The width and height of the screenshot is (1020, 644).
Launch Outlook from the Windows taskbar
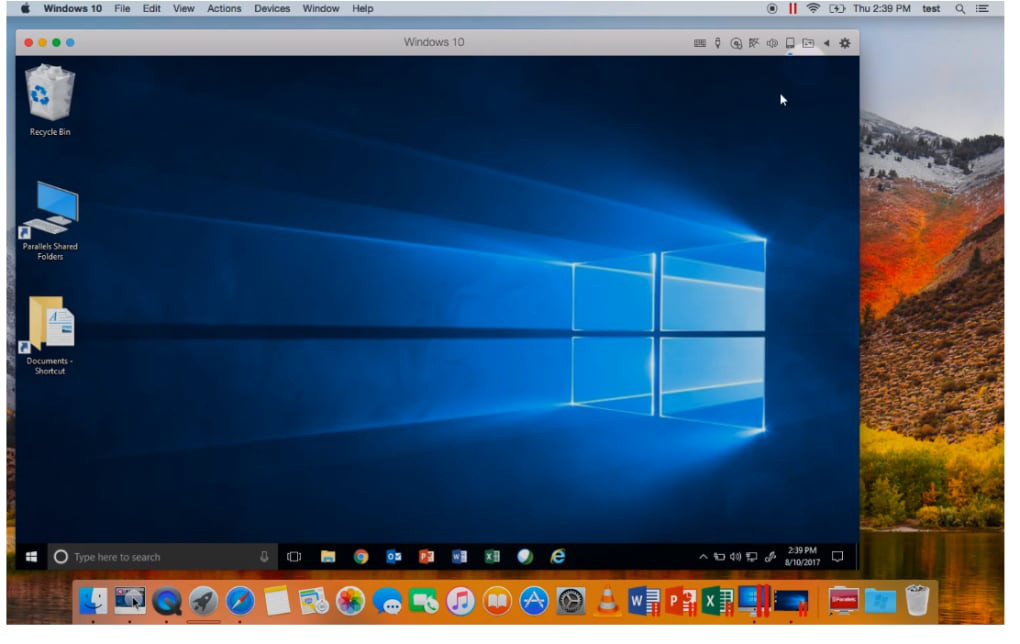394,557
